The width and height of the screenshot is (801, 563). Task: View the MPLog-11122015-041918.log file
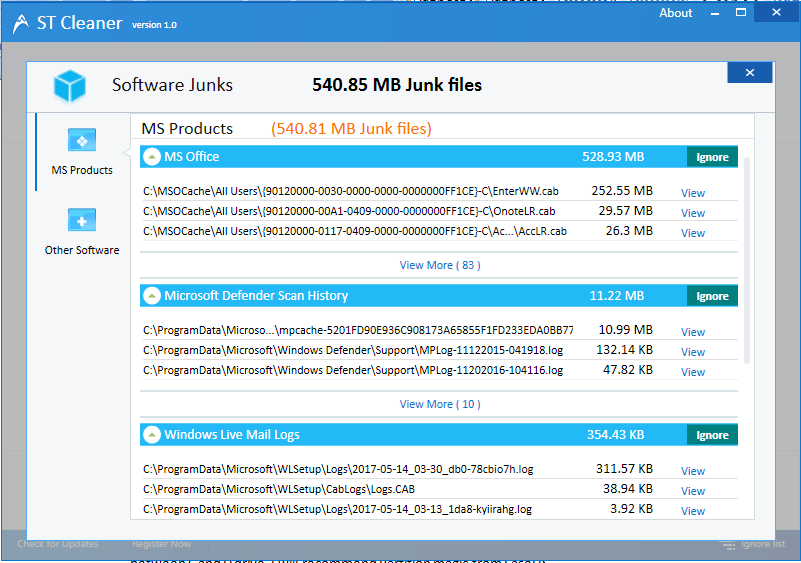pyautogui.click(x=692, y=352)
